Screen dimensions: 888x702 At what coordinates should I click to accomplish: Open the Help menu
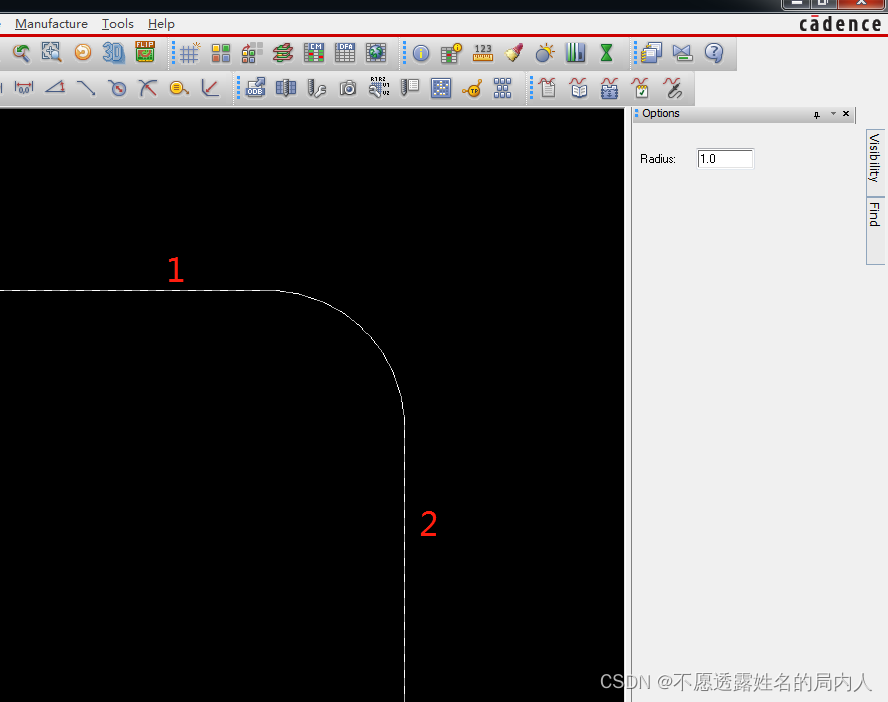click(x=161, y=24)
